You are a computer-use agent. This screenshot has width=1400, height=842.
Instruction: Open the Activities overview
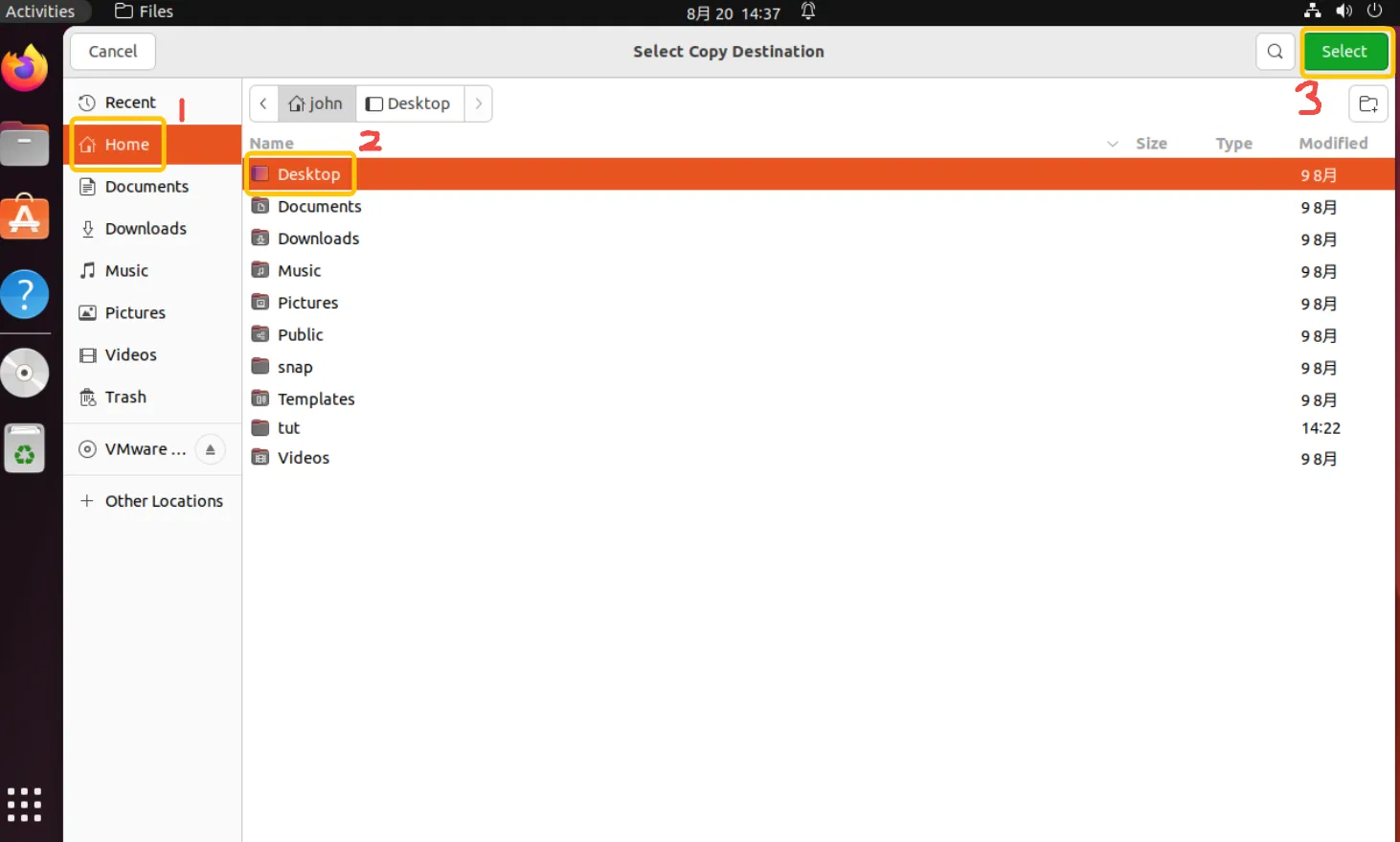coord(40,11)
